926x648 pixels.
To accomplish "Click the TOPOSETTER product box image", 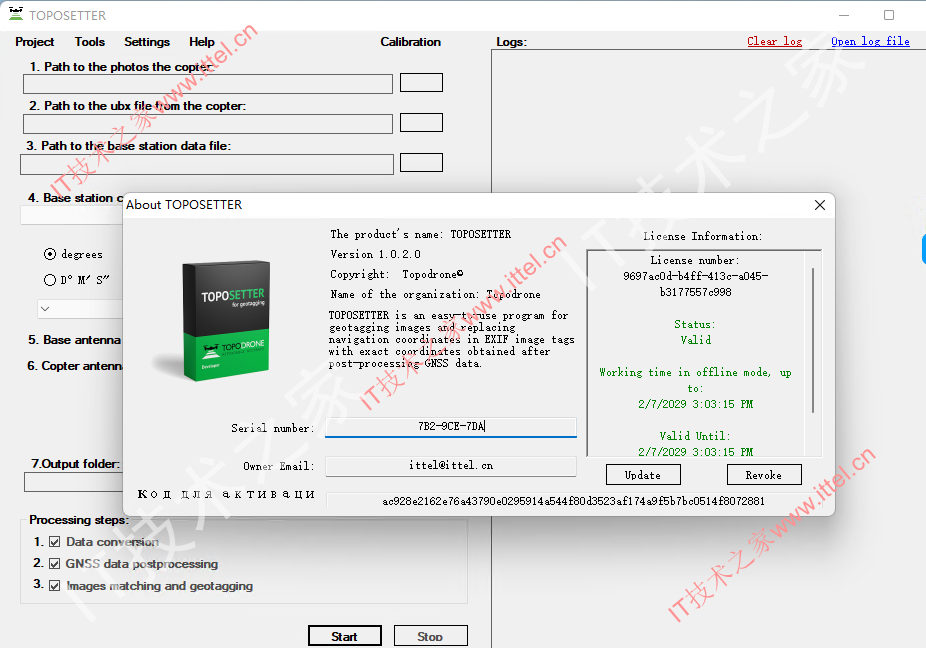I will pyautogui.click(x=226, y=321).
